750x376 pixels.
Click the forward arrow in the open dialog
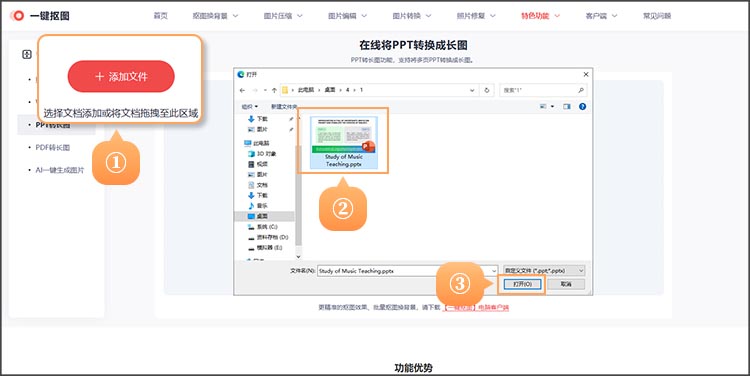tap(254, 90)
